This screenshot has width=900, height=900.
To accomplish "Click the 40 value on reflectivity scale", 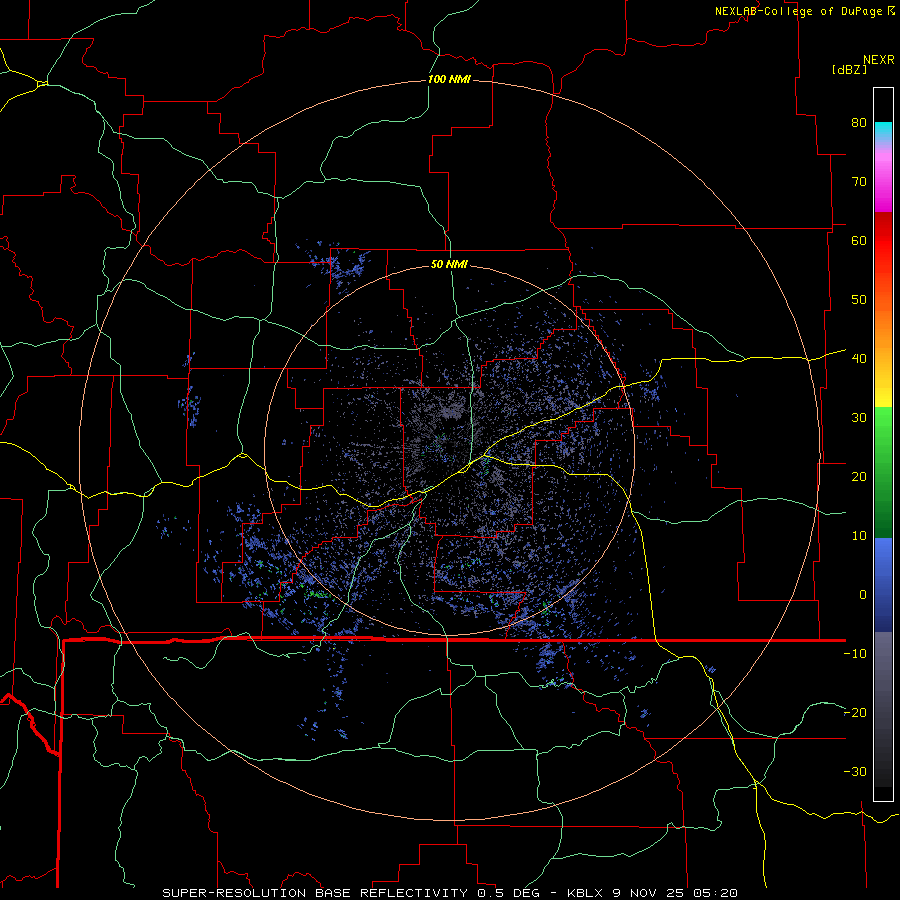I will [x=859, y=359].
